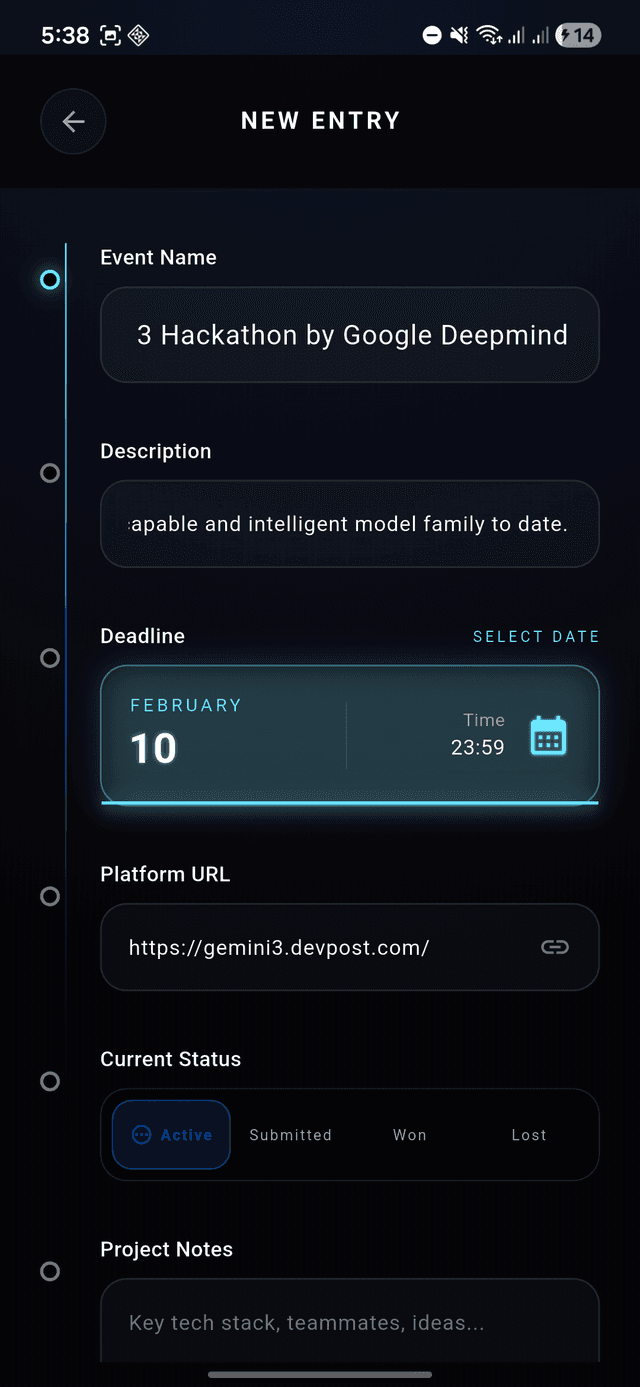Switch status to Lost
Screen dimensions: 640x1387
point(529,1135)
